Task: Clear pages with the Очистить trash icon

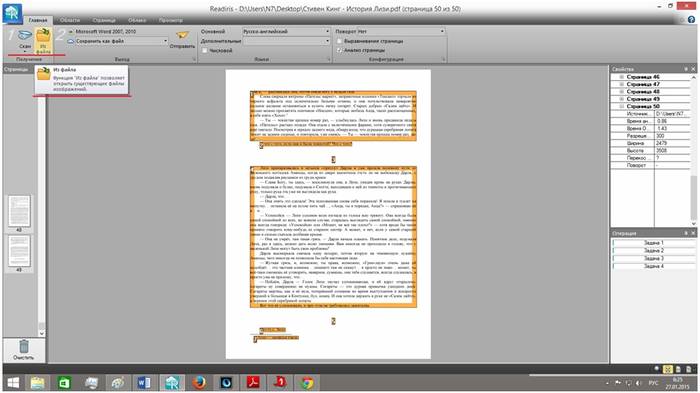Action: tap(24, 346)
